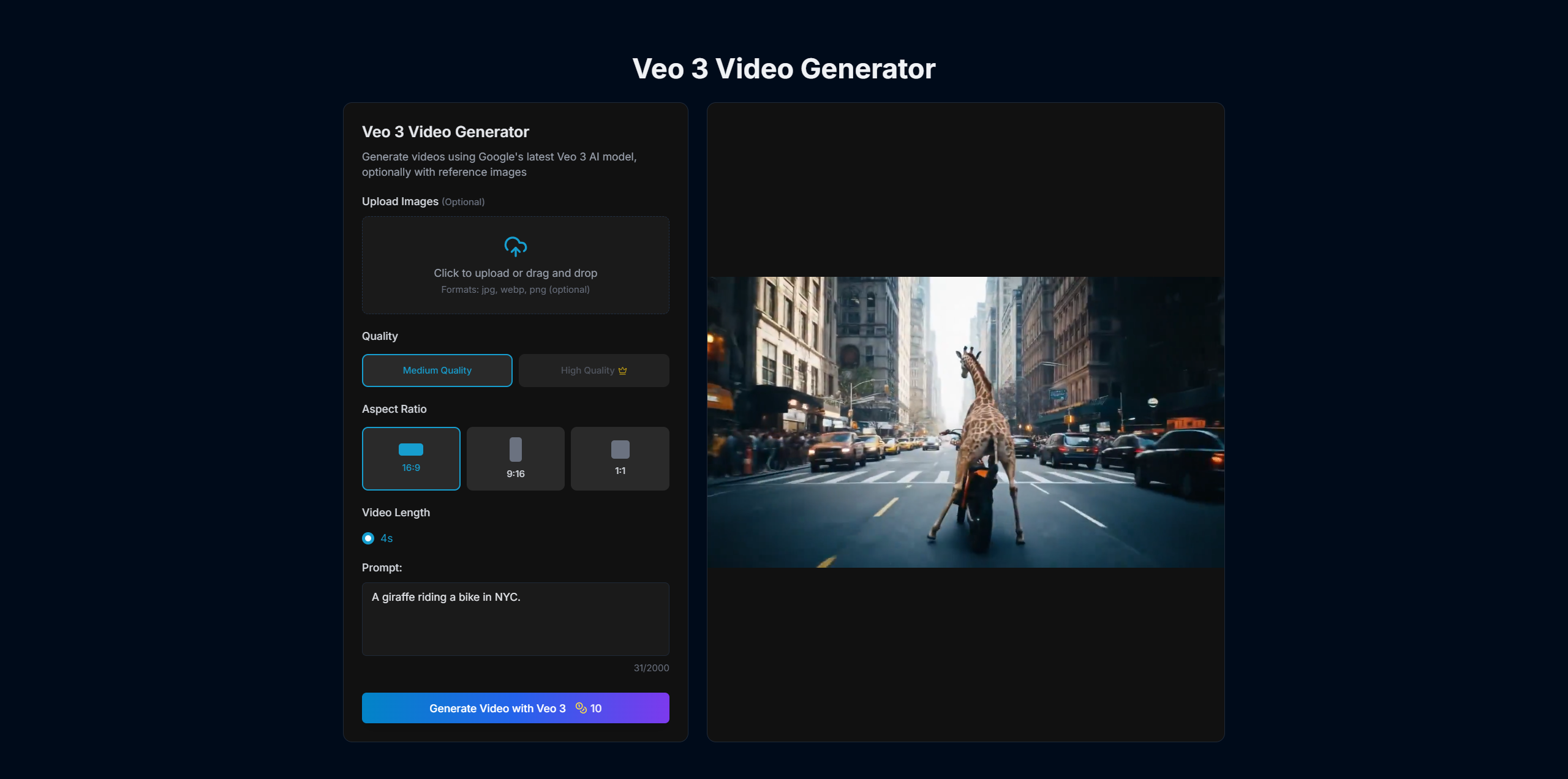Viewport: 1568px width, 779px height.
Task: Click the 4s length label
Action: tap(386, 538)
